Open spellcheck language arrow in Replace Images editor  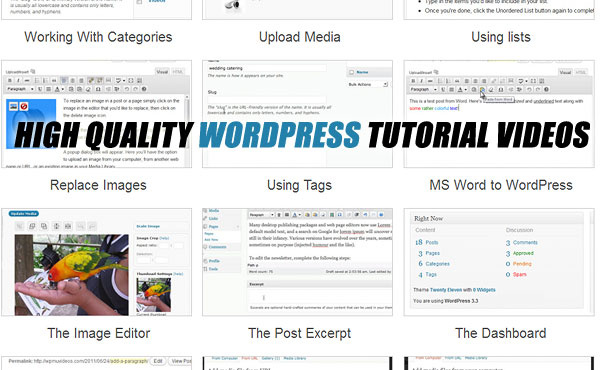(124, 81)
